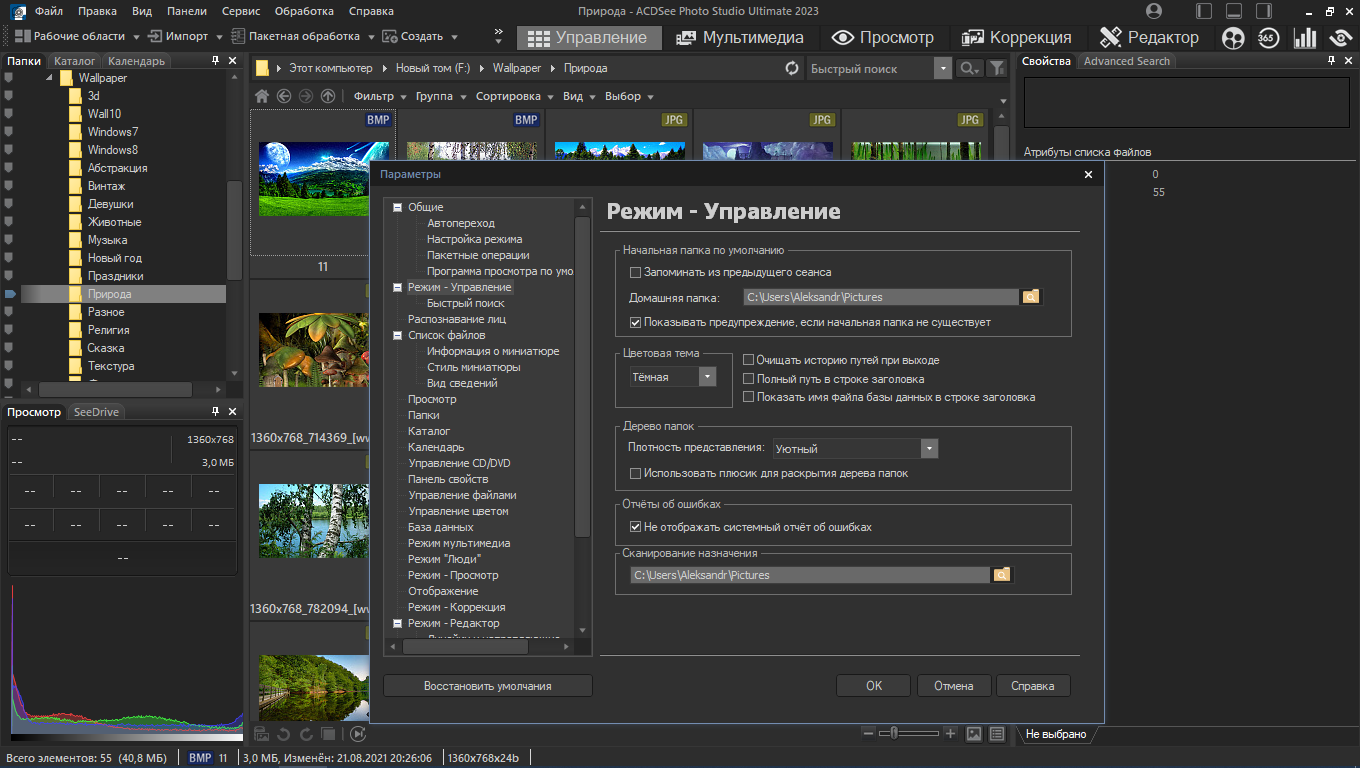
Task: Click the "Быстрый поиск" search field
Action: point(870,68)
